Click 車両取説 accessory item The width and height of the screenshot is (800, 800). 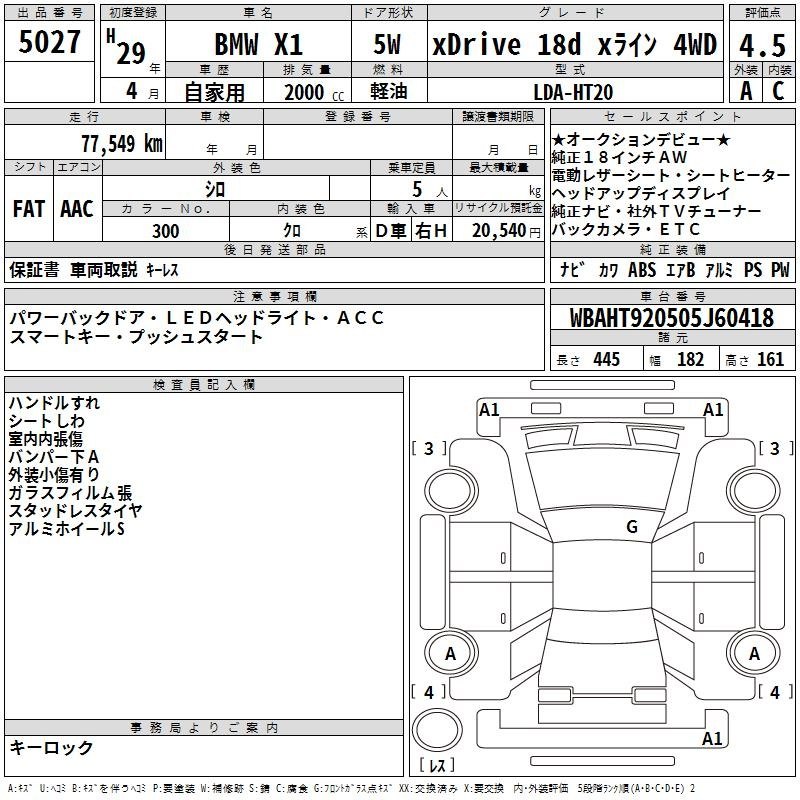[x=104, y=269]
